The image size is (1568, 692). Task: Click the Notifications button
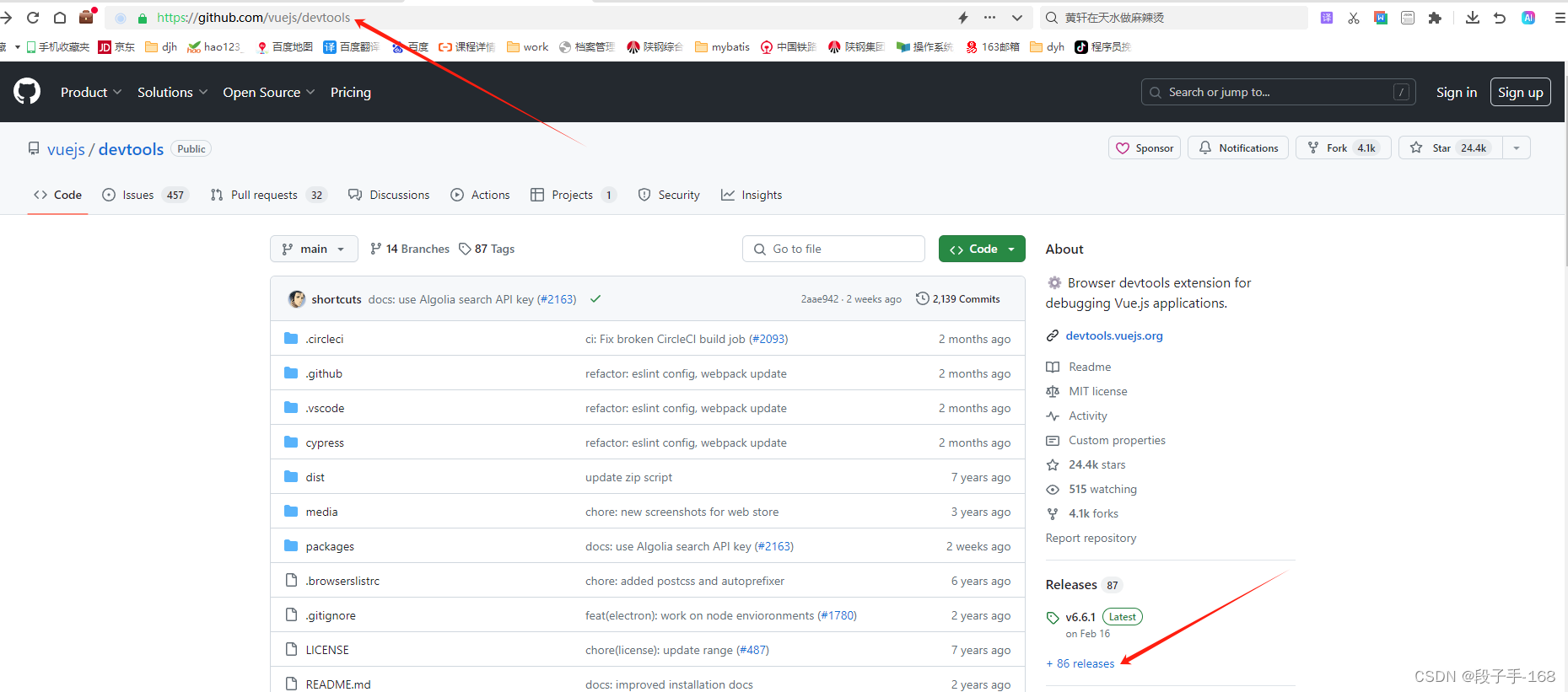tap(1238, 148)
